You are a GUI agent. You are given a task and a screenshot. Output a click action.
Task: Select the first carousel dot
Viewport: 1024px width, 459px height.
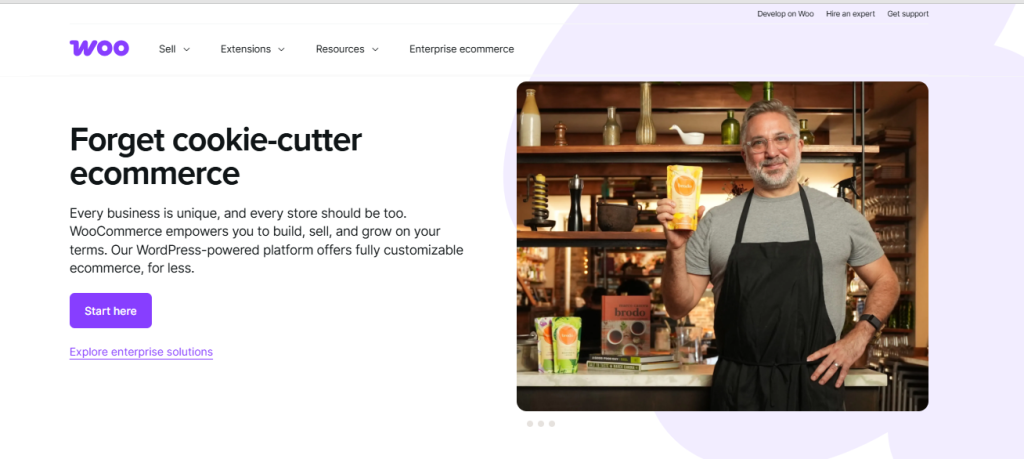point(530,424)
